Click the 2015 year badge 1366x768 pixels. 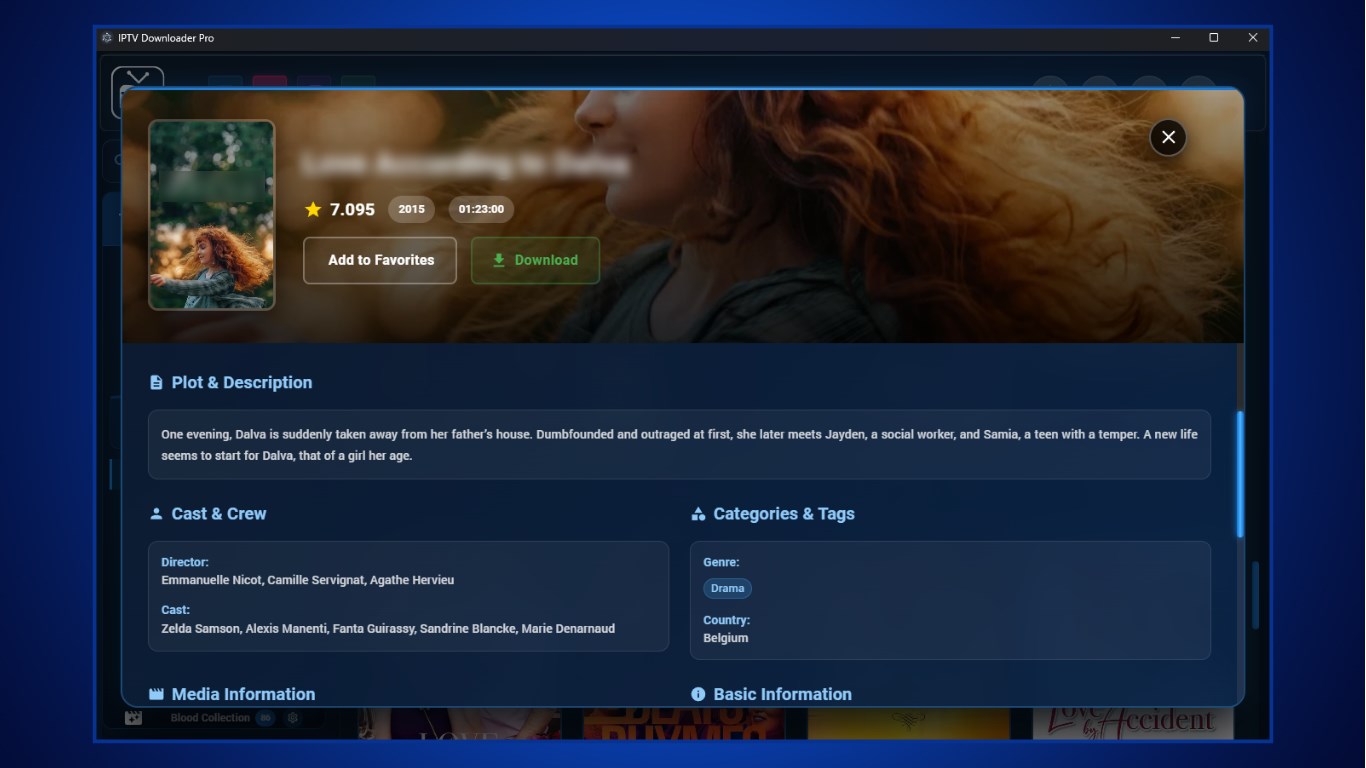coord(411,209)
